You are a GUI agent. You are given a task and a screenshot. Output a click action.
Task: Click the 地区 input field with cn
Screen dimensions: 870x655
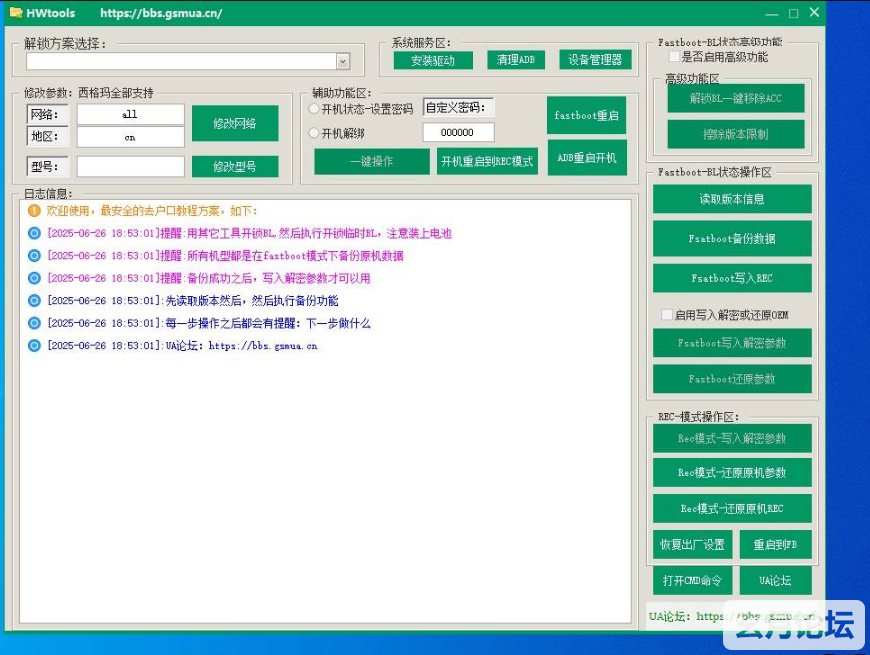[x=130, y=137]
